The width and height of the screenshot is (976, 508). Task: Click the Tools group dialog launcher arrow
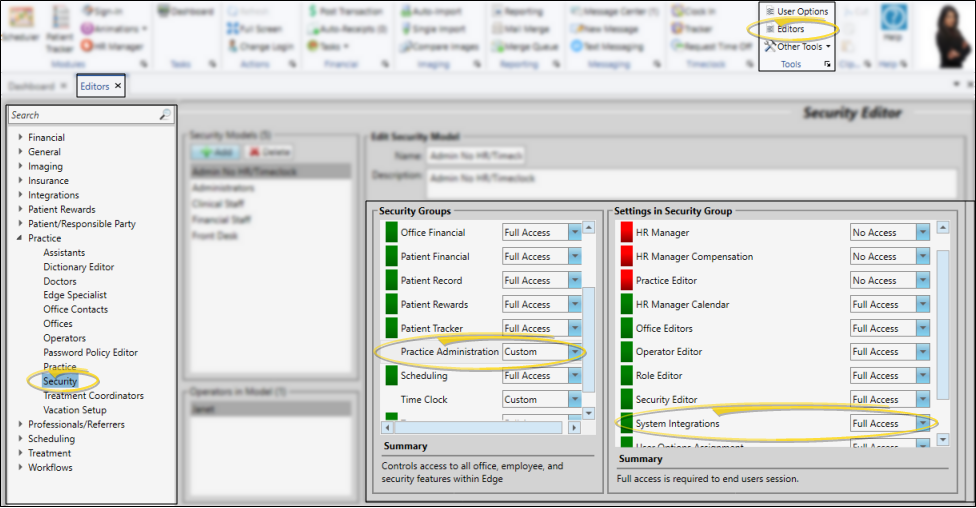(x=827, y=64)
